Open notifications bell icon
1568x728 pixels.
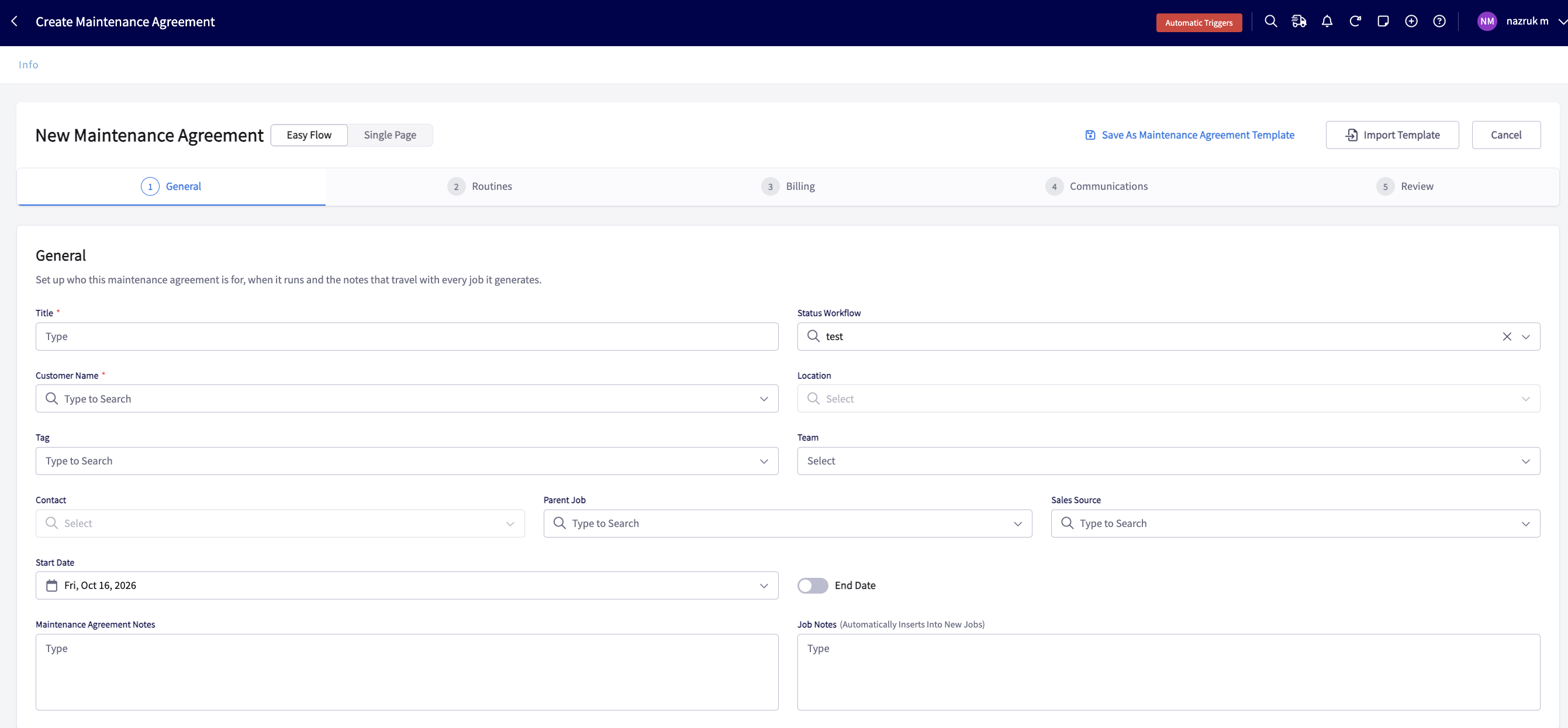click(1327, 21)
